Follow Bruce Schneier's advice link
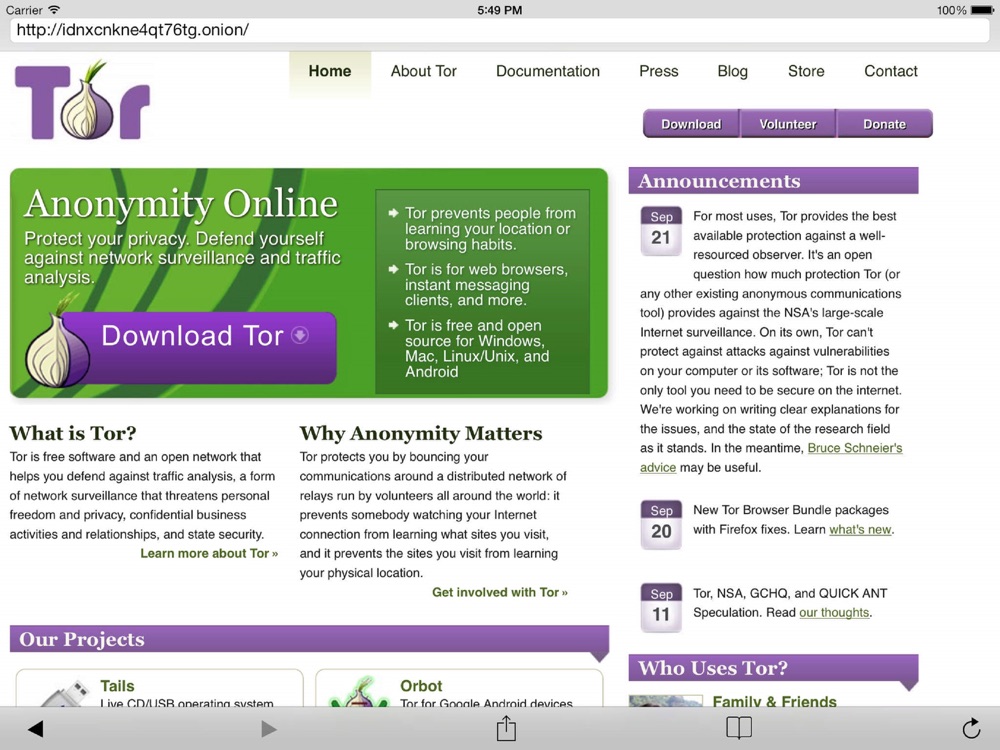The height and width of the screenshot is (750, 1000). [x=855, y=448]
